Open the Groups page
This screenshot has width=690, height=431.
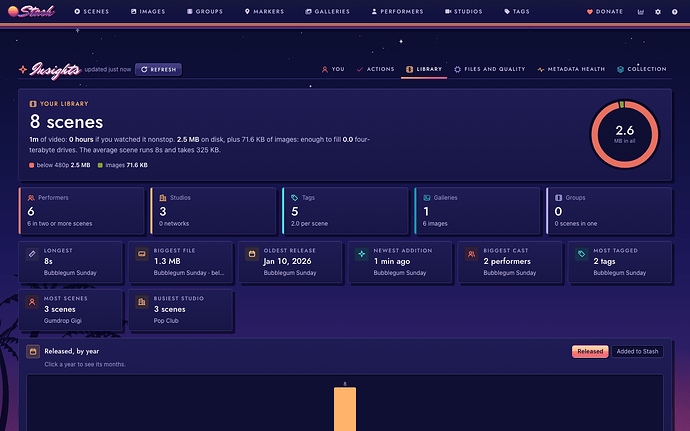pyautogui.click(x=205, y=11)
